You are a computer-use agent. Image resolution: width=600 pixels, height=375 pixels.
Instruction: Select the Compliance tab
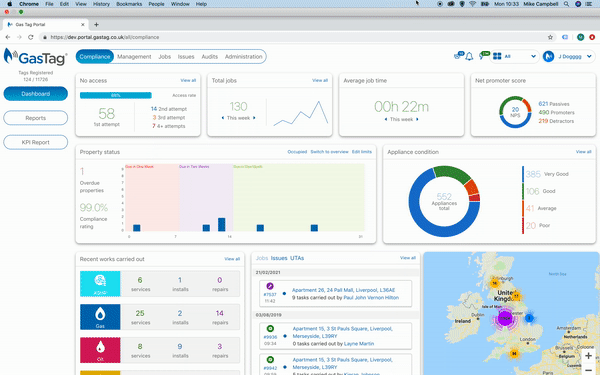95,57
